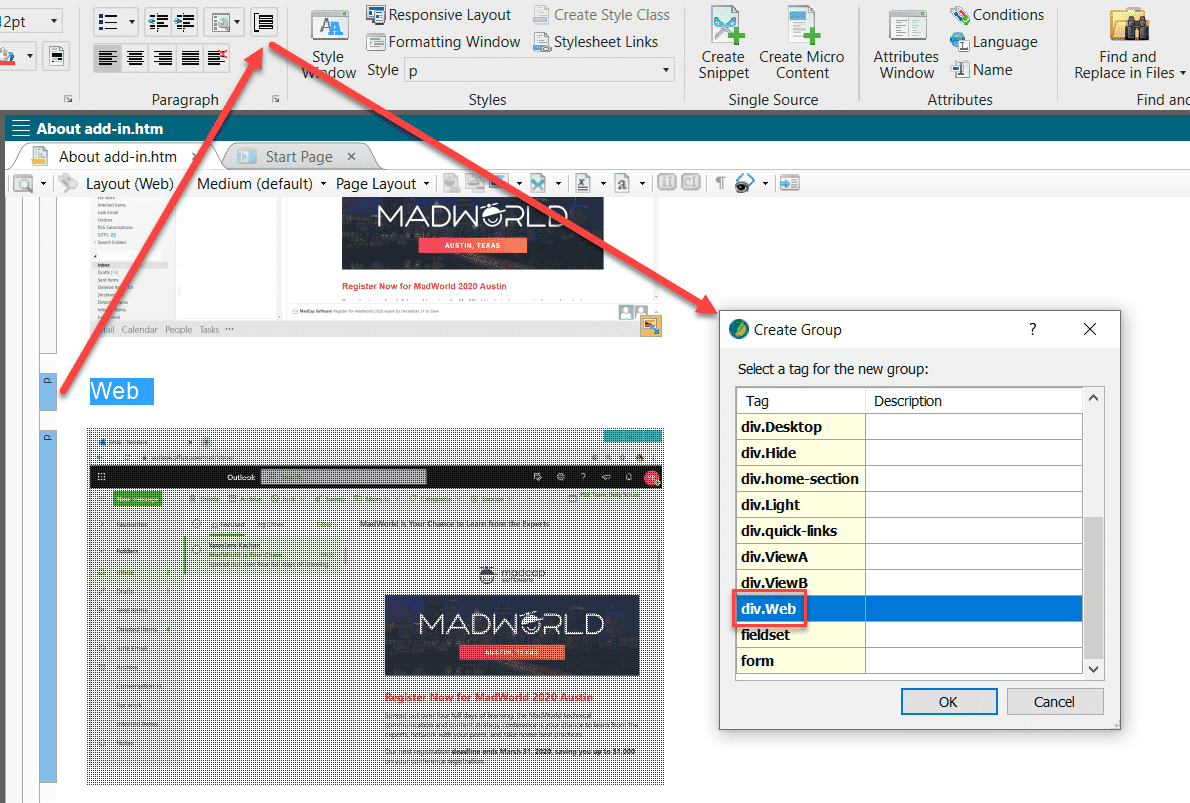
Task: Click the paragraph shading icon
Action: (x=10, y=57)
